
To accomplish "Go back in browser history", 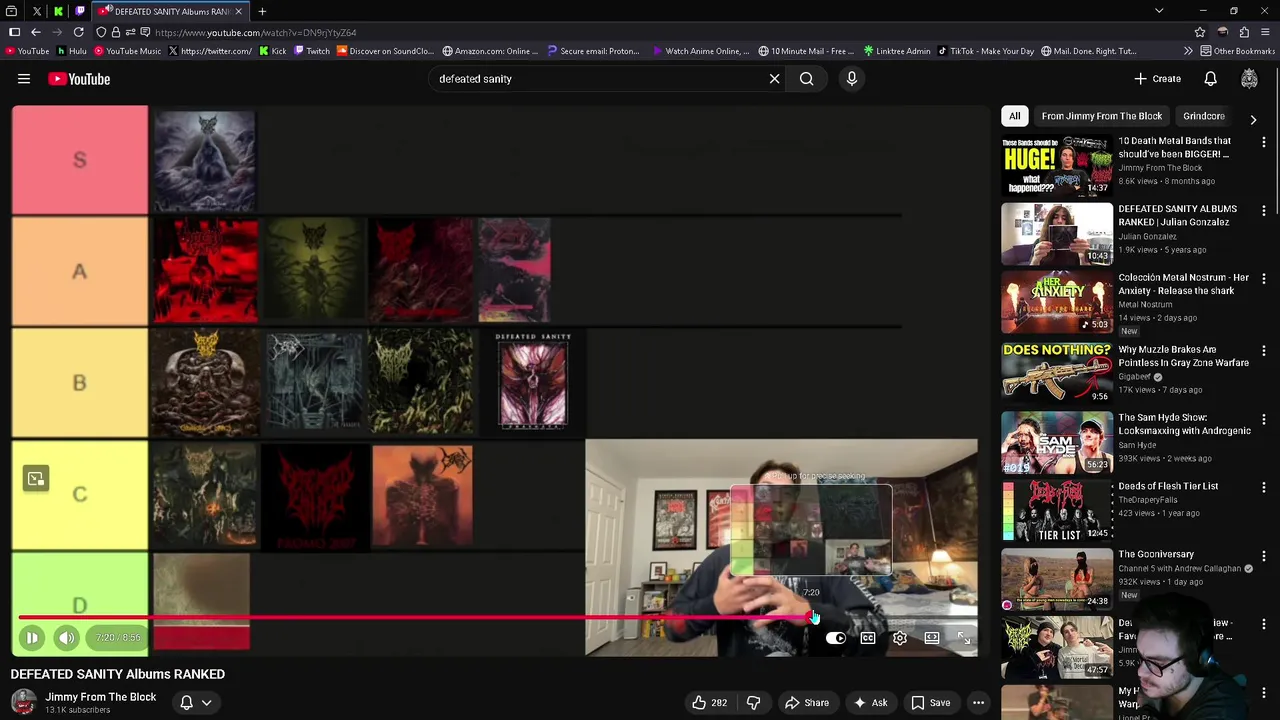I will [x=36, y=32].
